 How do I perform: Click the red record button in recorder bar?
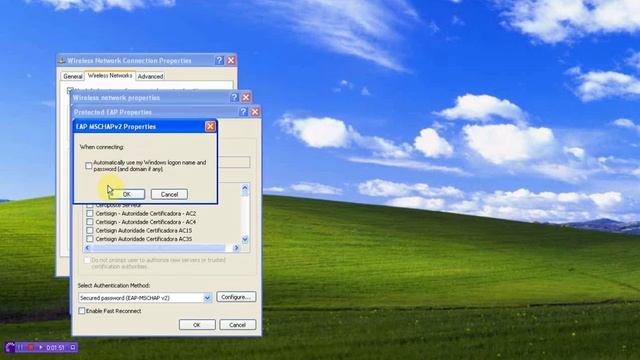31,347
